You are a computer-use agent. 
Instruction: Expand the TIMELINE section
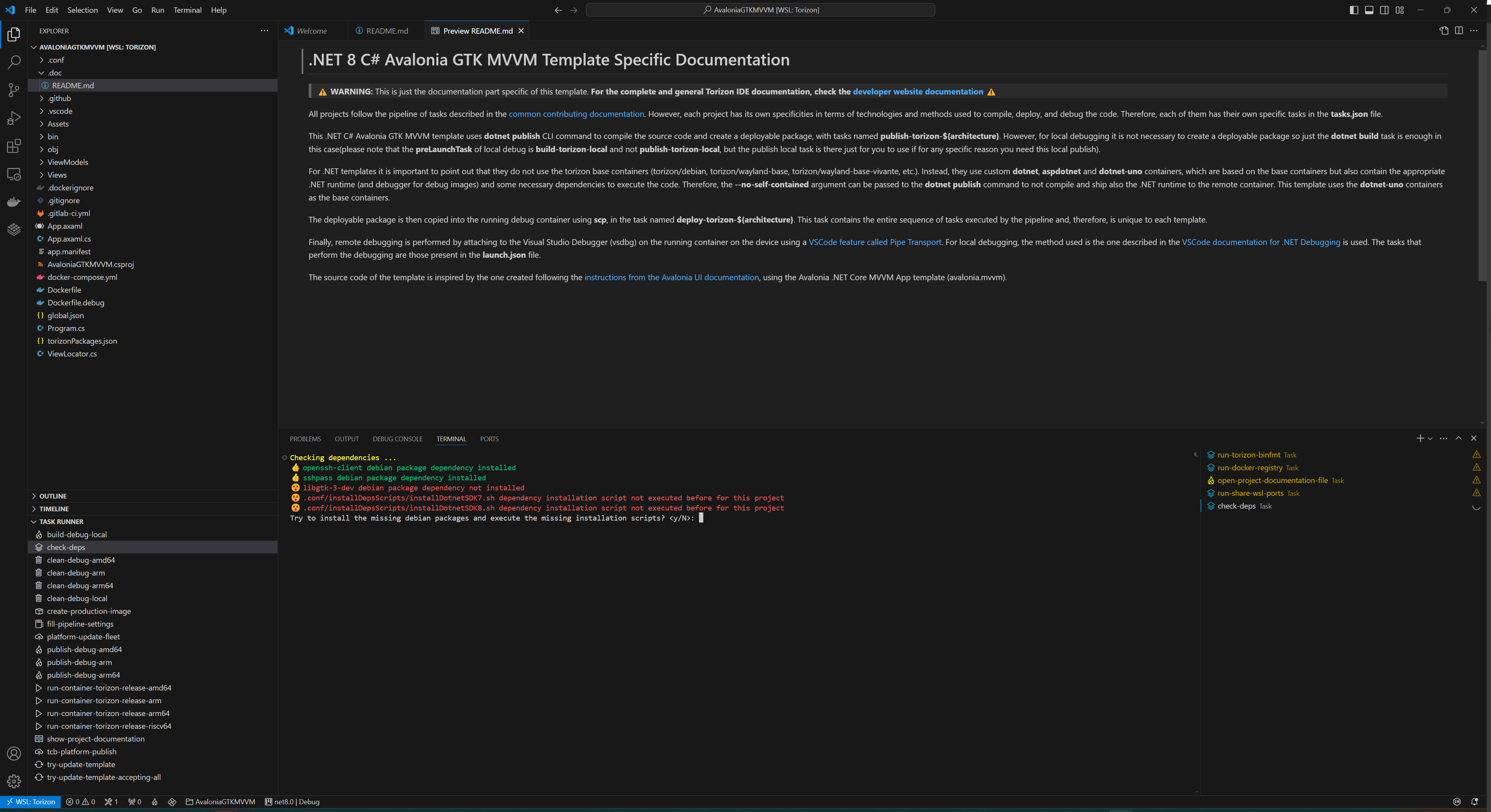pyautogui.click(x=153, y=509)
